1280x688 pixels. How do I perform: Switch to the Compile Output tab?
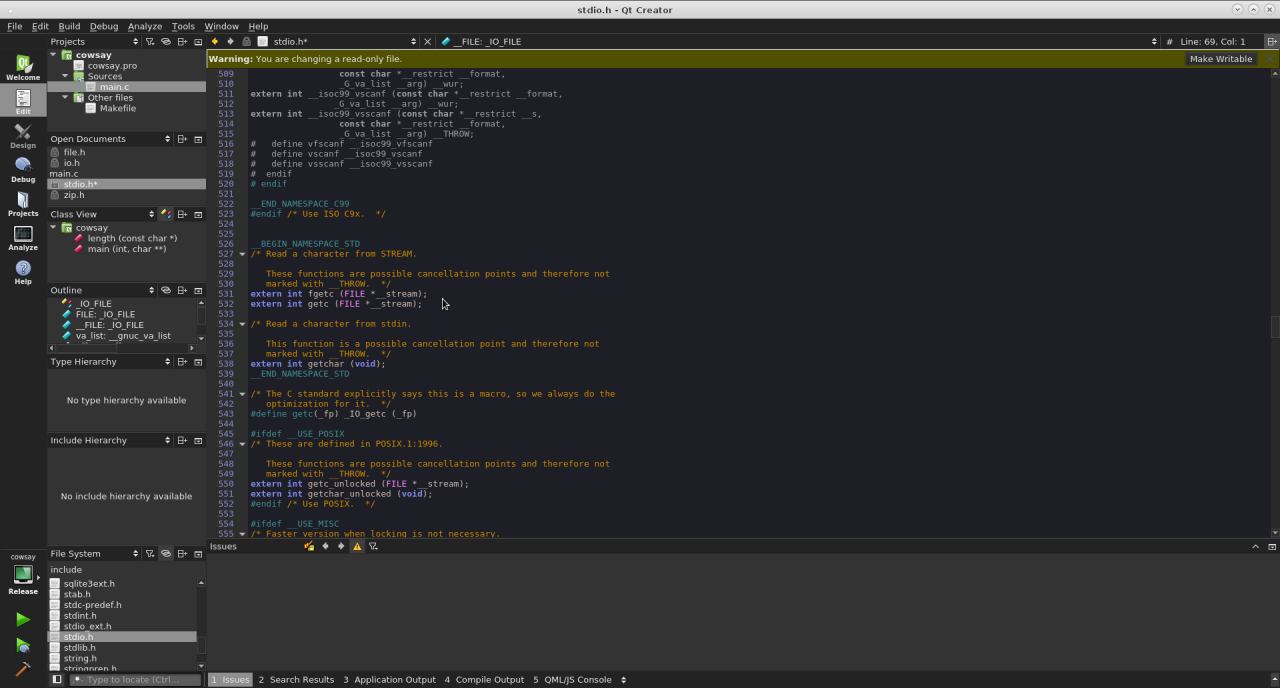[x=484, y=680]
